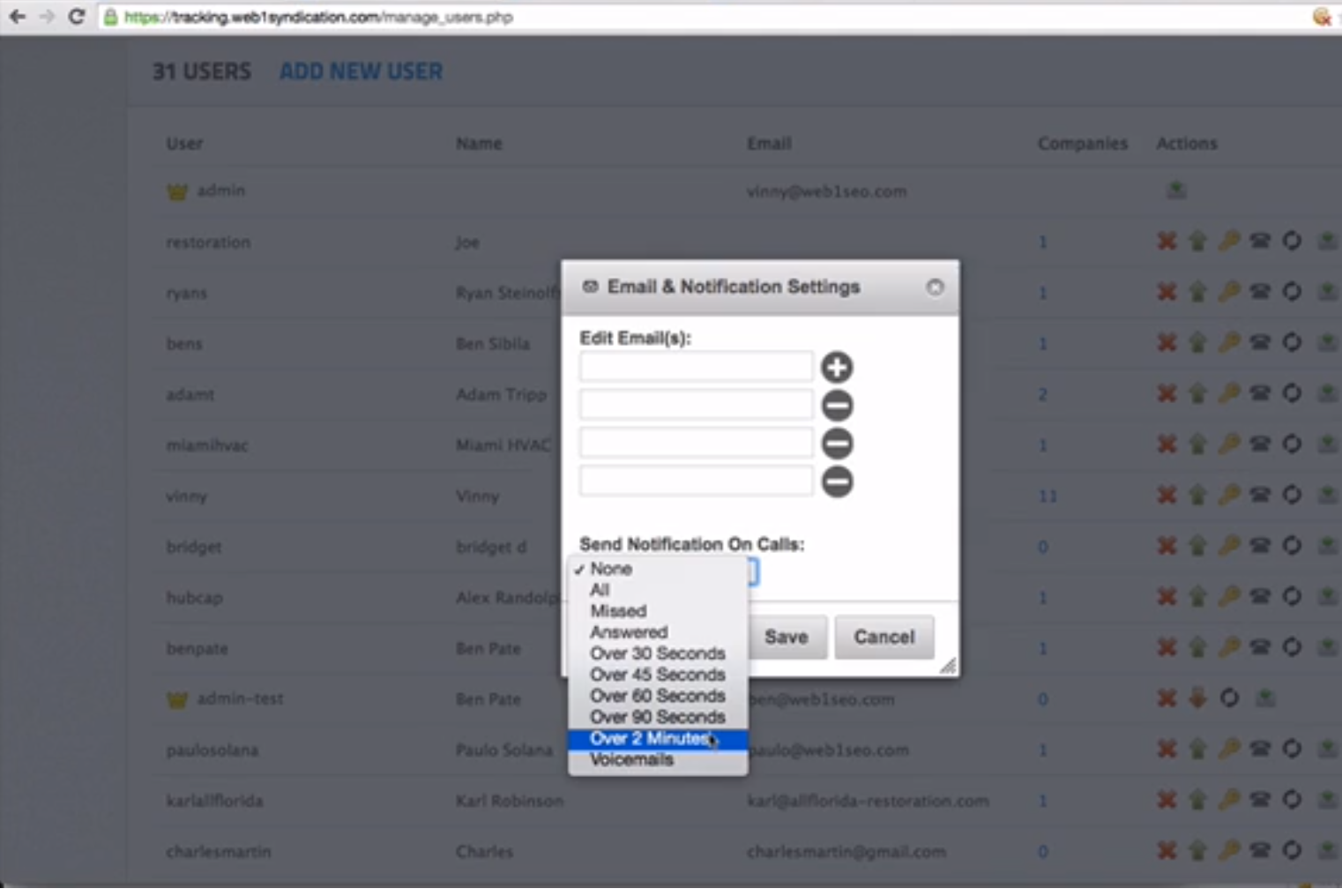Add an extra email field with the plus icon
Screen dimensions: 1342x896
837,365
